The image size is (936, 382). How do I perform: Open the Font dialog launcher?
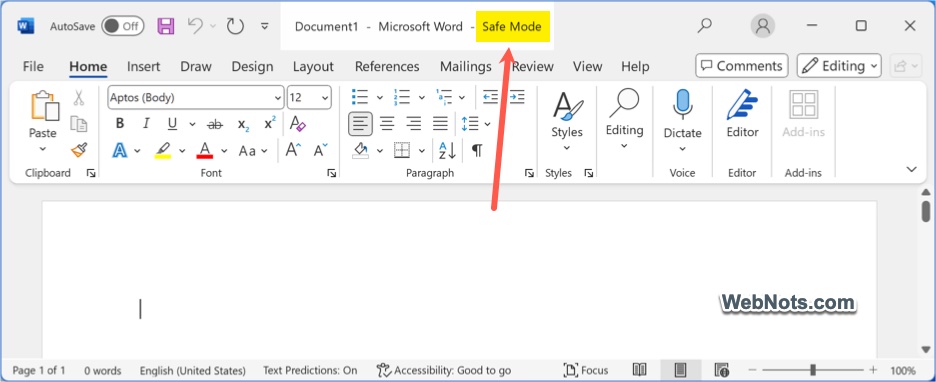tap(331, 173)
